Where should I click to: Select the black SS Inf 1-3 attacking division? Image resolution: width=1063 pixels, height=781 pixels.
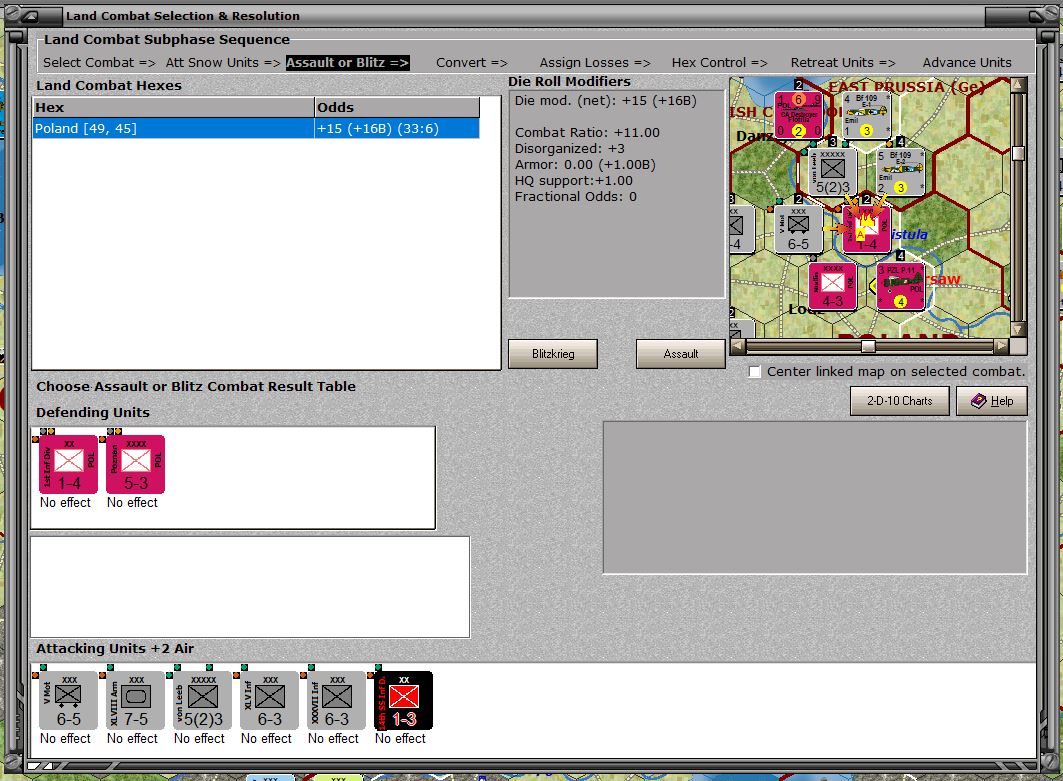(403, 700)
